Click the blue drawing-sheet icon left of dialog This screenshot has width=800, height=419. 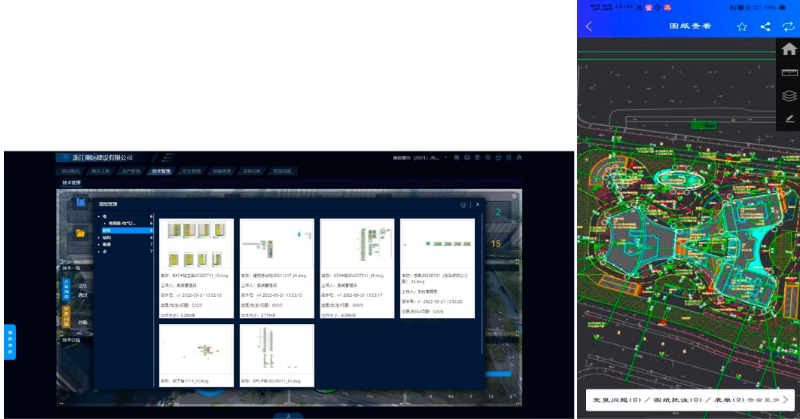coord(81,202)
